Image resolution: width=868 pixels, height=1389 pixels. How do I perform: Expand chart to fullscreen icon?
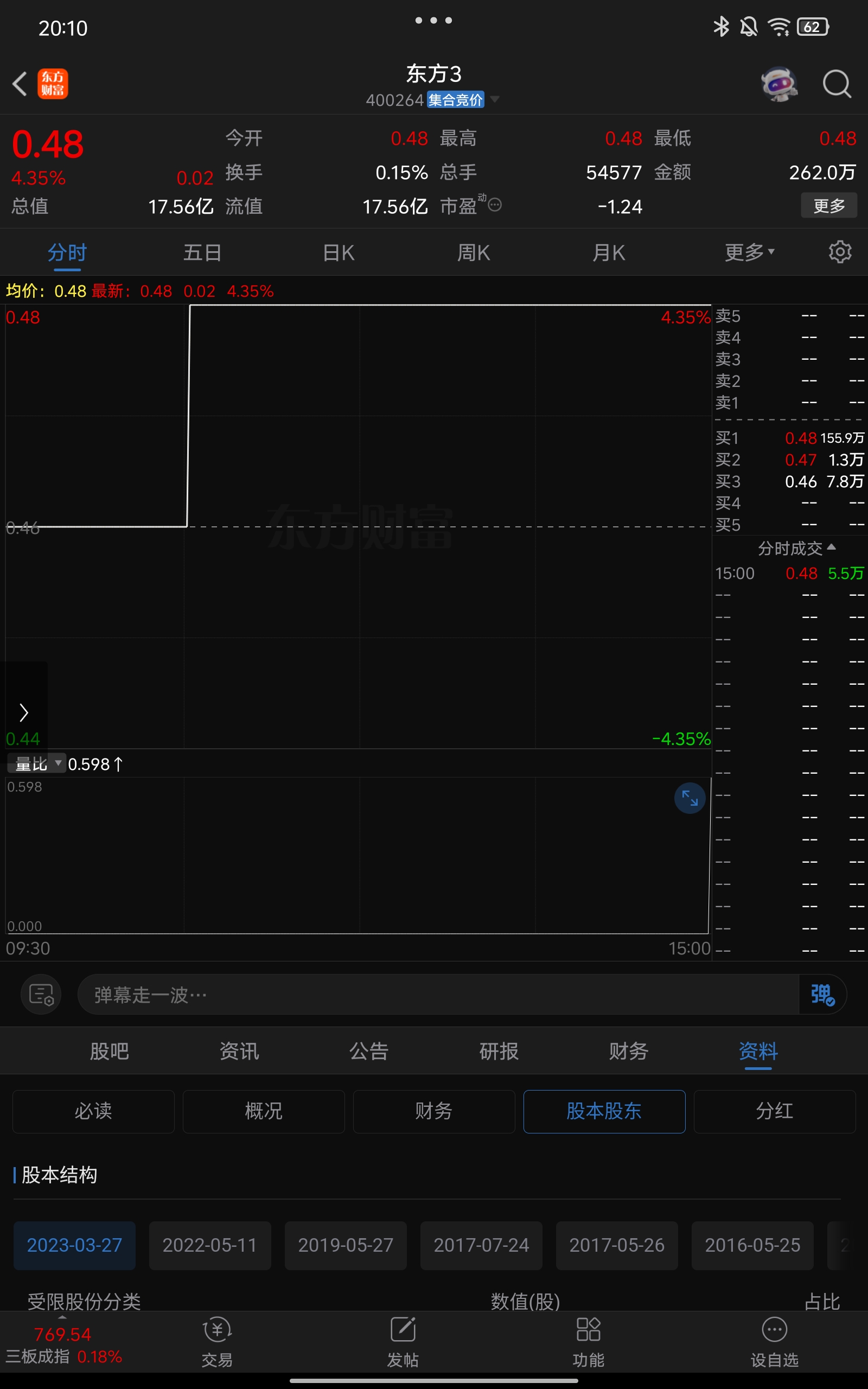[690, 798]
